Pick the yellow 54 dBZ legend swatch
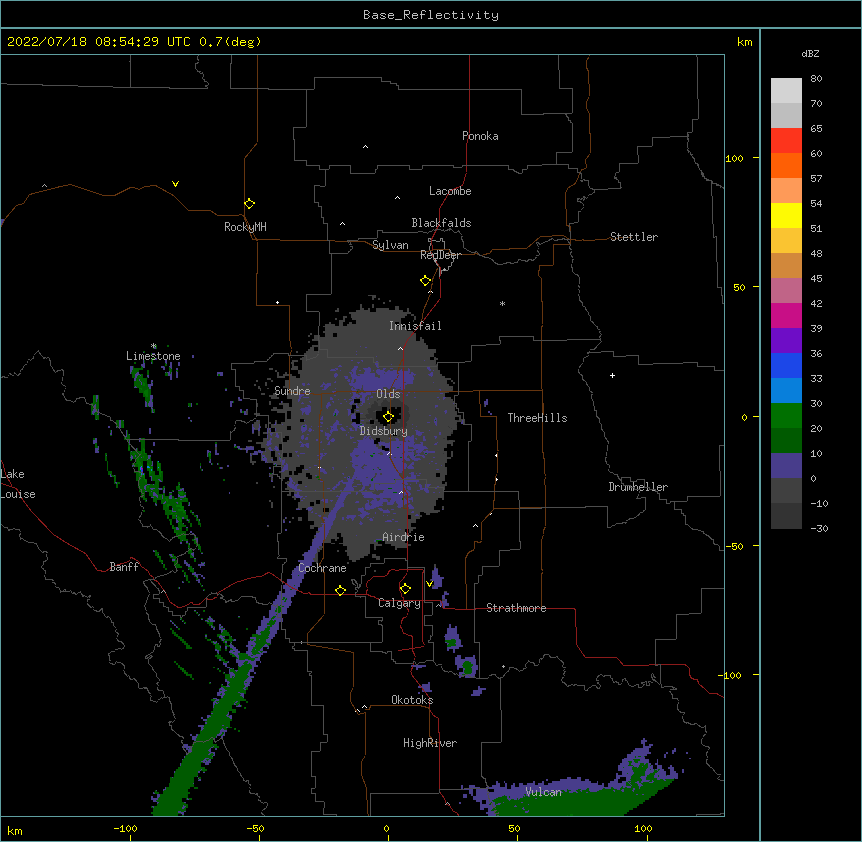Screen dimensions: 862x842 click(786, 215)
